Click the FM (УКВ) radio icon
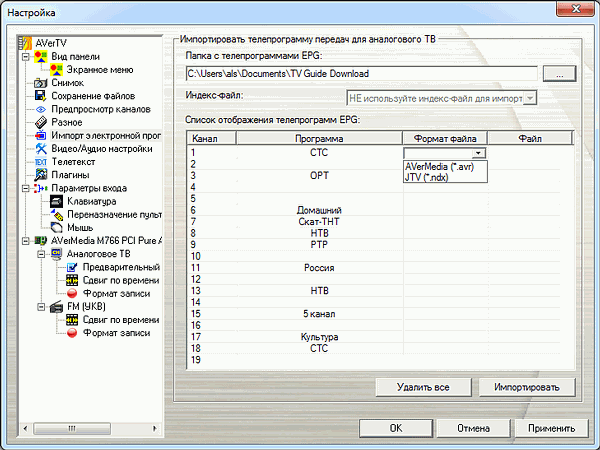Screen dimensions: 600x450 coord(56,307)
